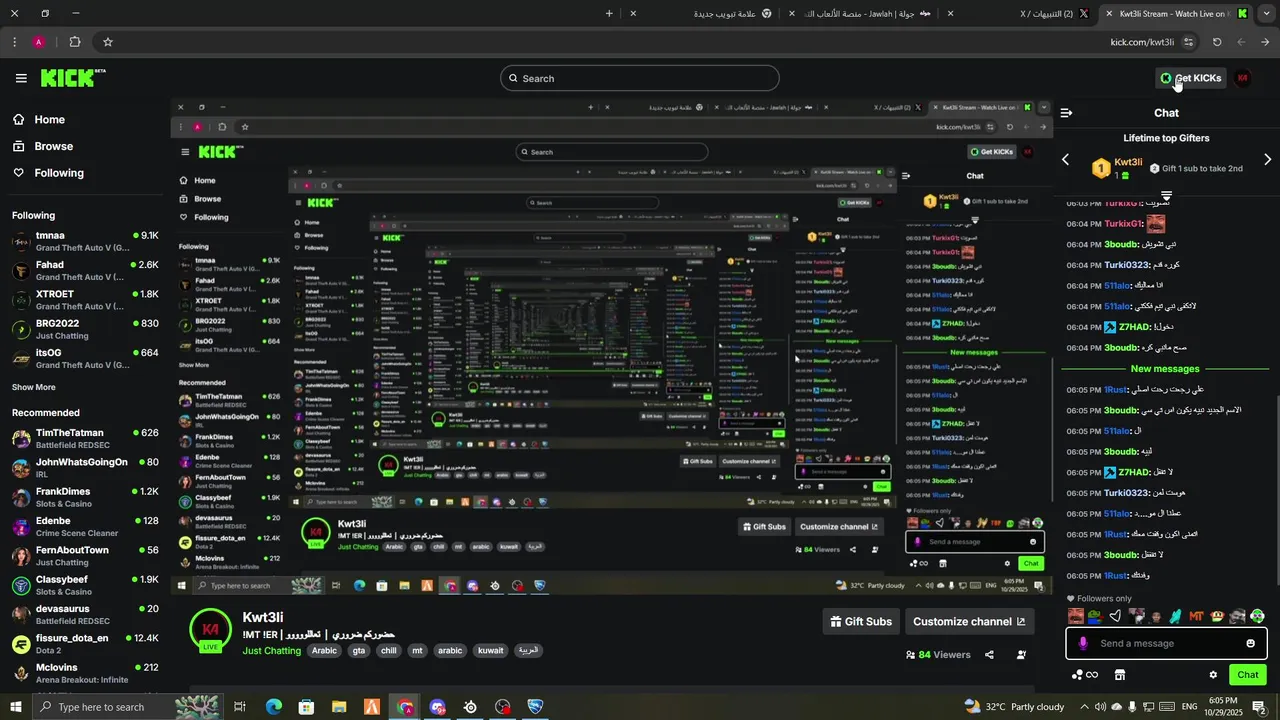
Task: Focus the Kick Search field
Action: point(640,78)
